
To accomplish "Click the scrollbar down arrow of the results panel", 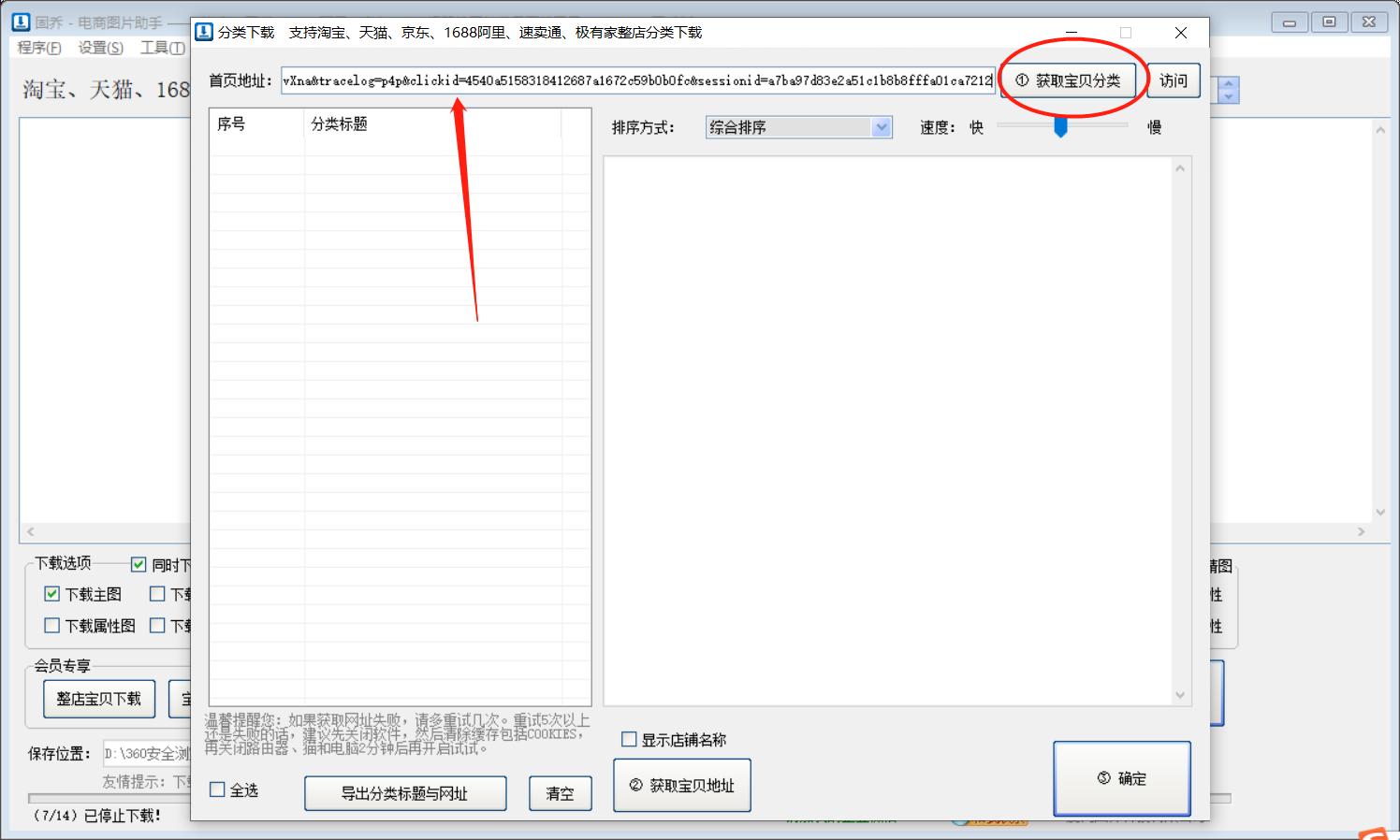I will (x=1180, y=694).
